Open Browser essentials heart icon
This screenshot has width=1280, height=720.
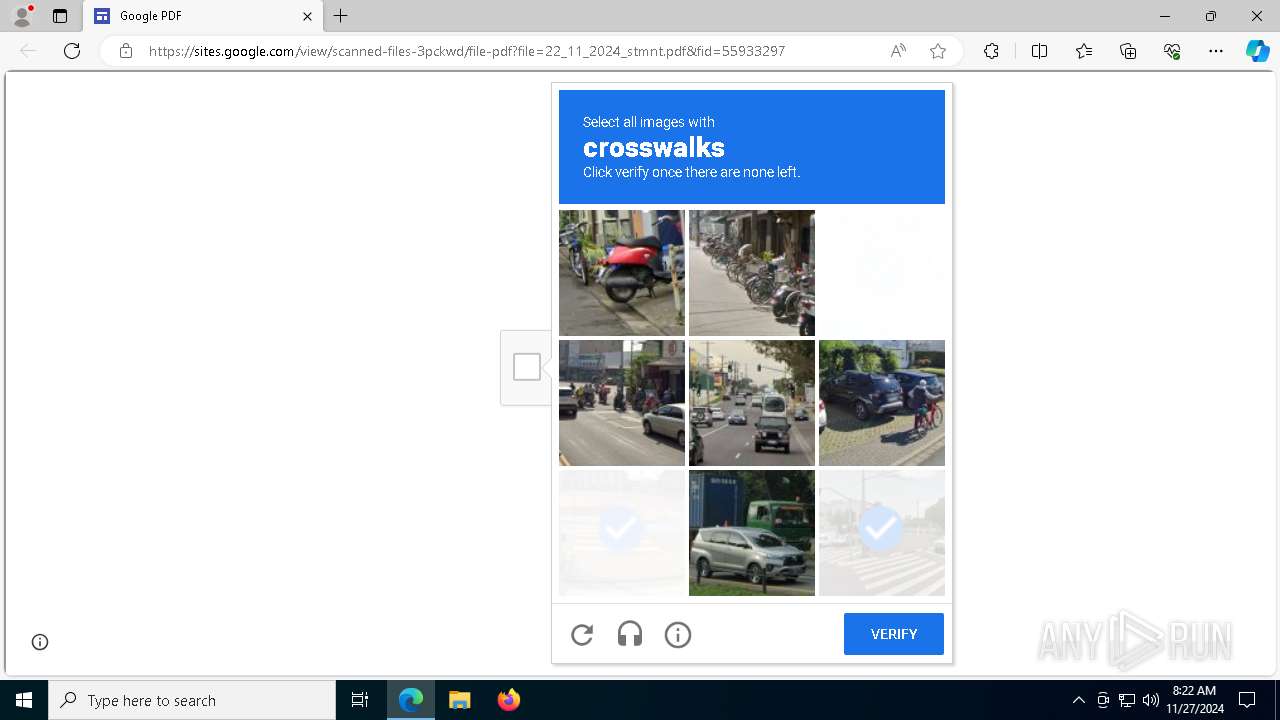(x=1172, y=51)
